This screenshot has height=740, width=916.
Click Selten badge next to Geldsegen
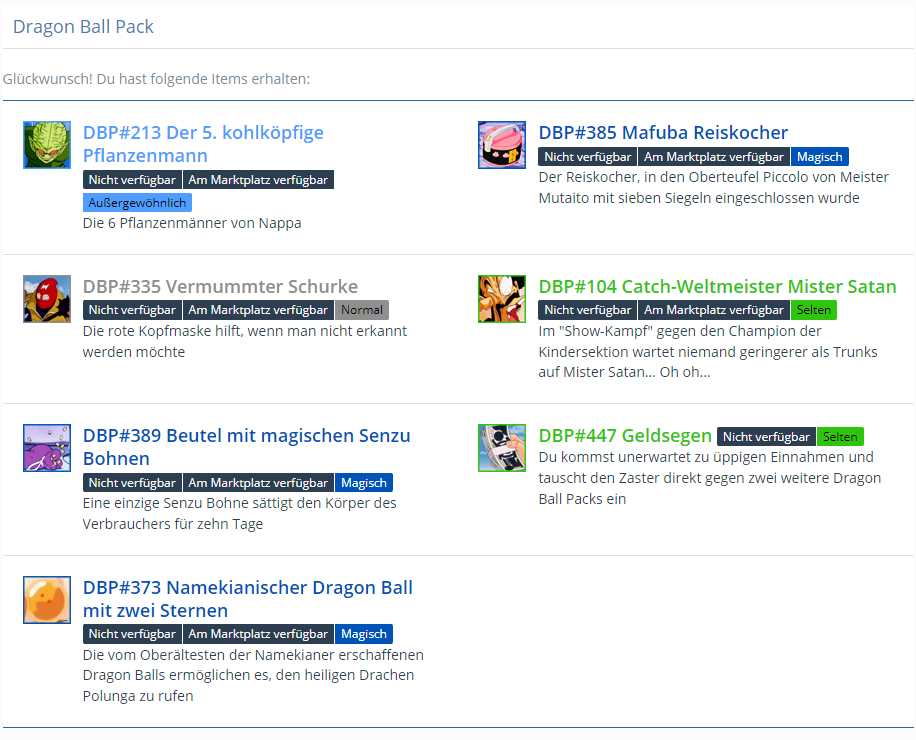[840, 437]
